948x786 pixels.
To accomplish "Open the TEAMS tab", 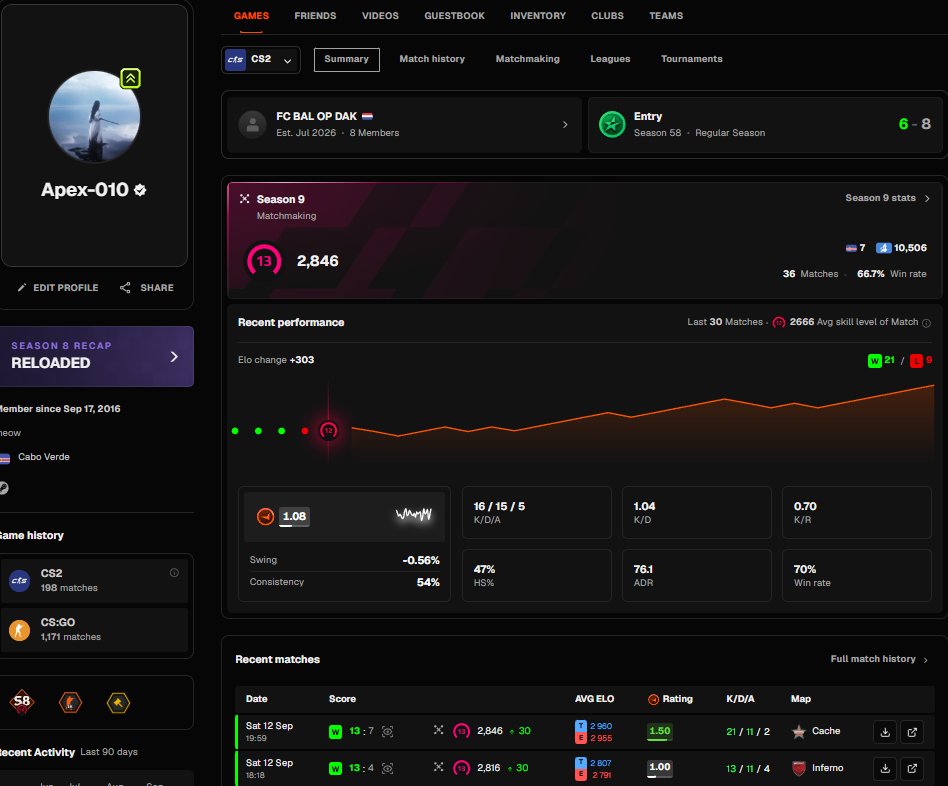I will click(666, 16).
